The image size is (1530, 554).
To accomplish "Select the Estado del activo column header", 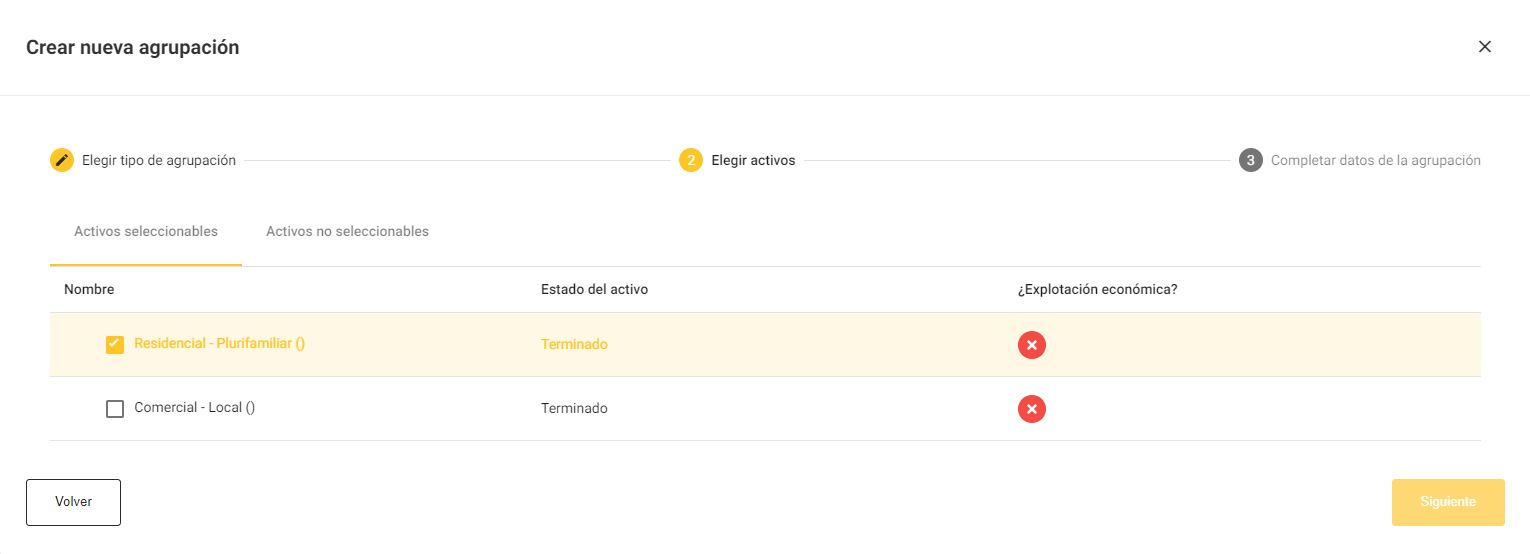I will click(594, 290).
